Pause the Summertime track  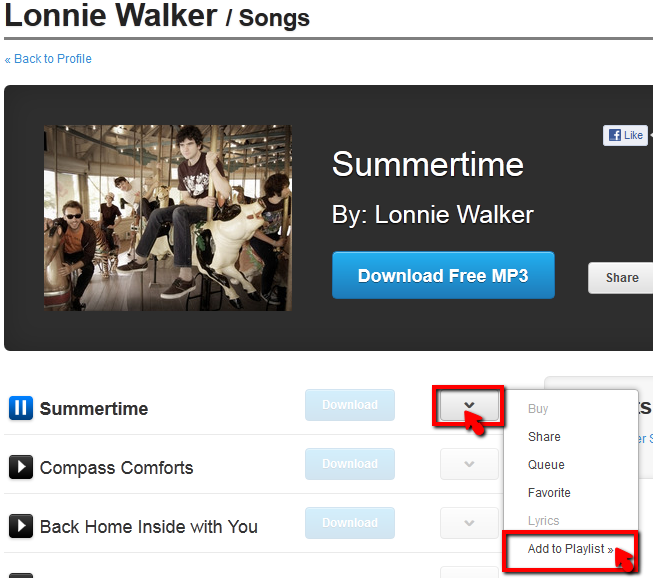20,408
